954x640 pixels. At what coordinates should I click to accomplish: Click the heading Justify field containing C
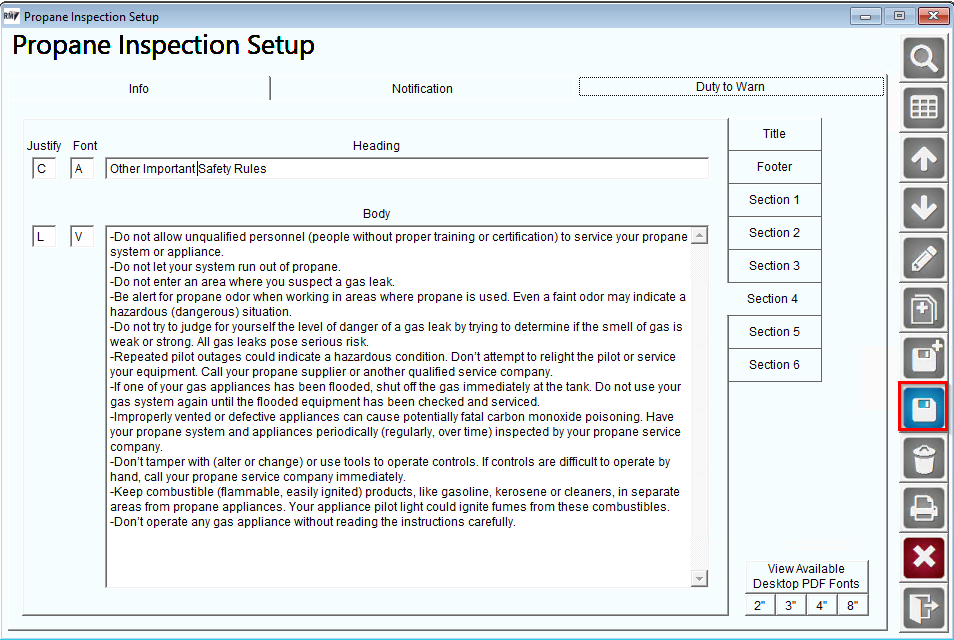(44, 169)
